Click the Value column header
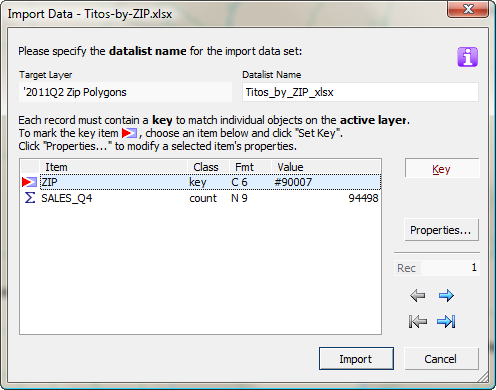This screenshot has height=390, width=496. coord(326,167)
